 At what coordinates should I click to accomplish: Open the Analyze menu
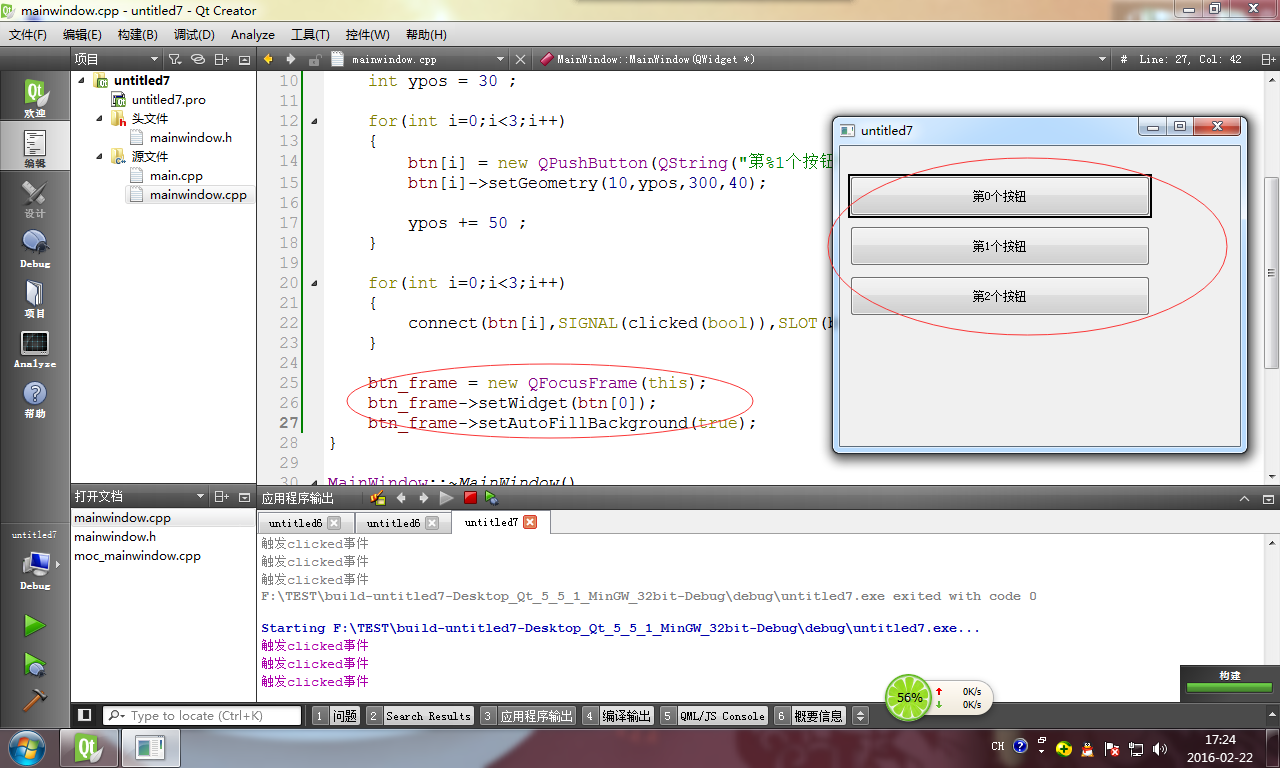coord(253,34)
